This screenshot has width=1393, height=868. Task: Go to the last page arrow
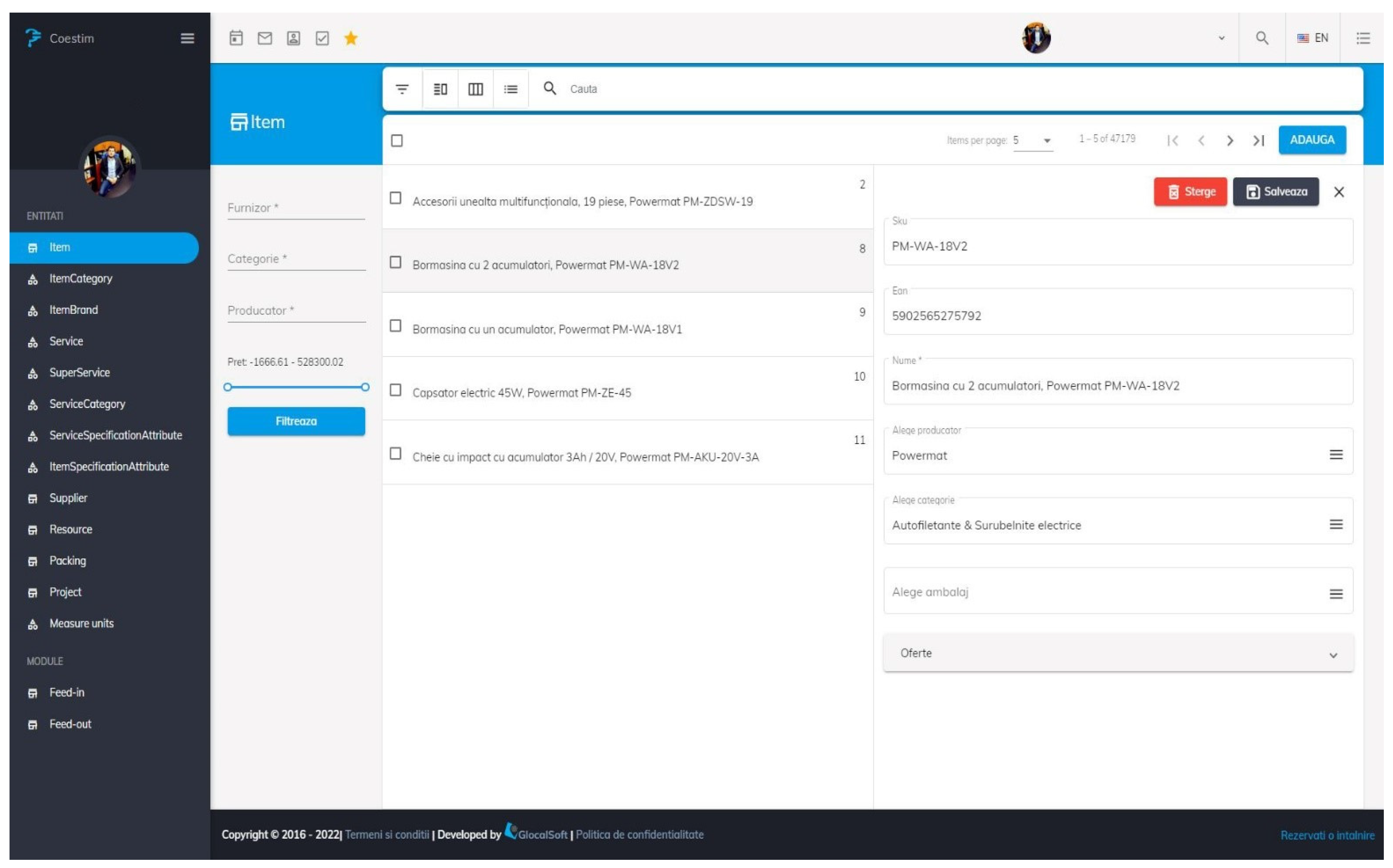[1258, 141]
